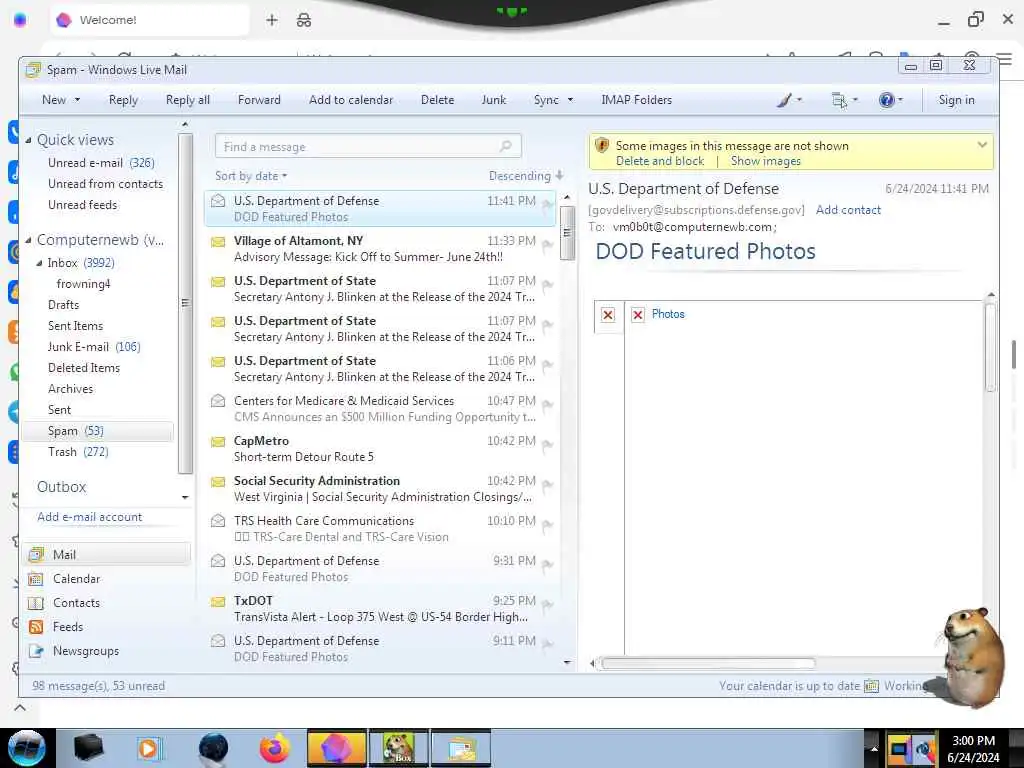The image size is (1024, 768).
Task: Open the layout menus icon in toolbar
Action: tap(839, 100)
